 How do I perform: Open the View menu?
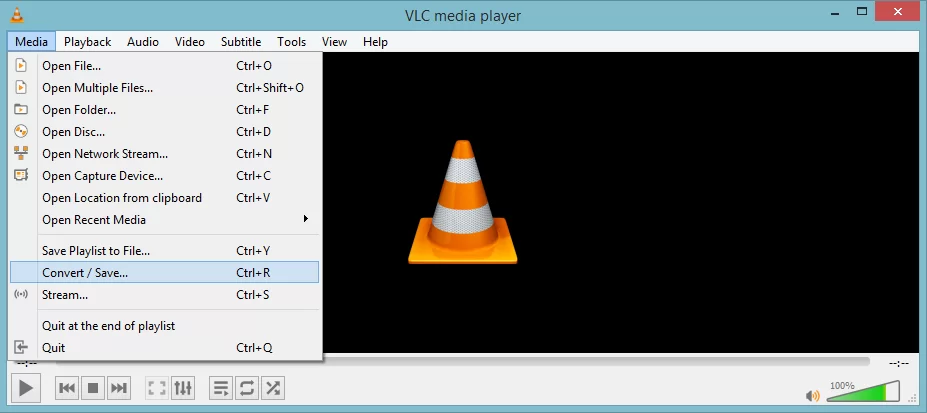coord(334,41)
